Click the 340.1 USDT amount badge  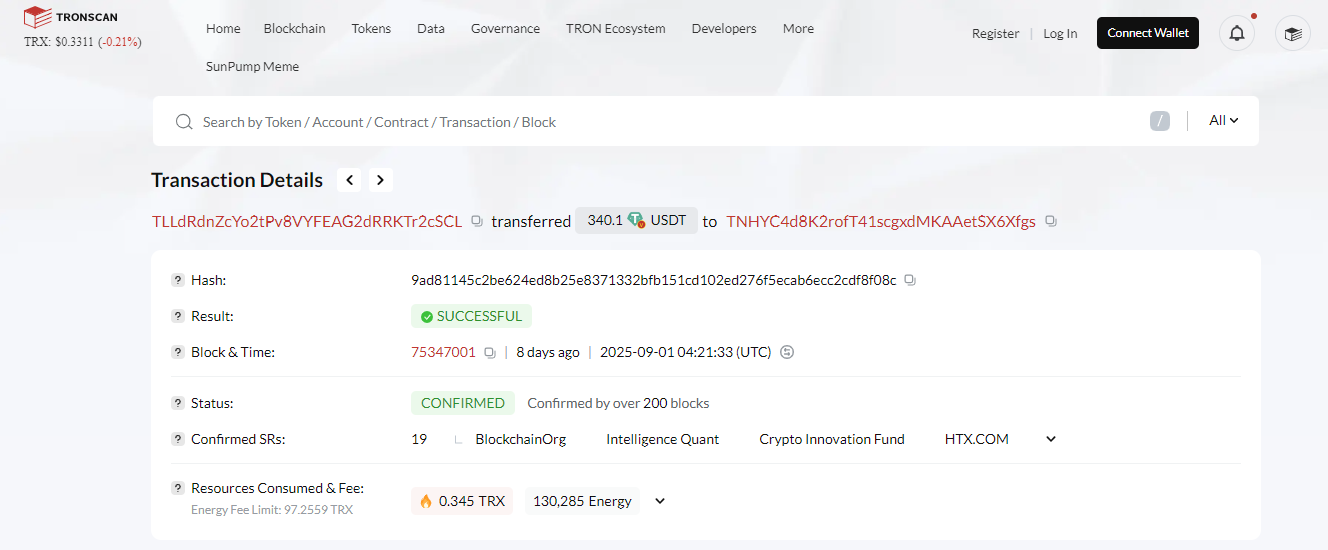tap(636, 220)
